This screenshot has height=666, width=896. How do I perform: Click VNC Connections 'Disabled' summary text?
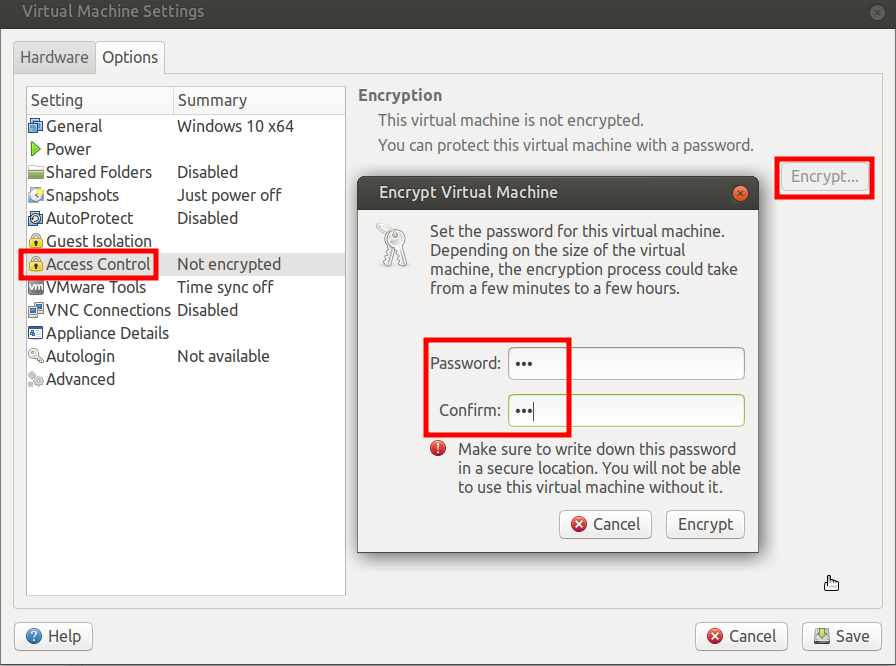tap(207, 310)
